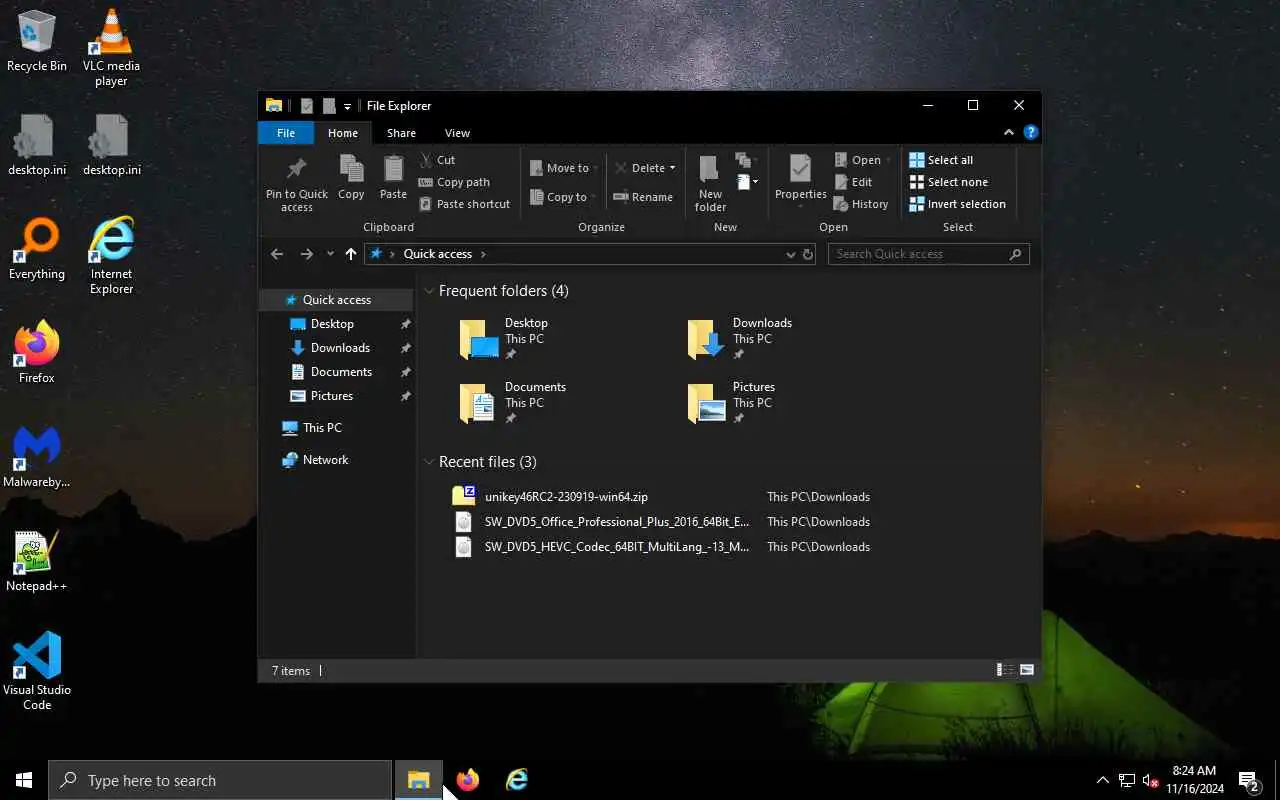Switch to the Share tab
Image resolution: width=1280 pixels, height=800 pixels.
[401, 133]
